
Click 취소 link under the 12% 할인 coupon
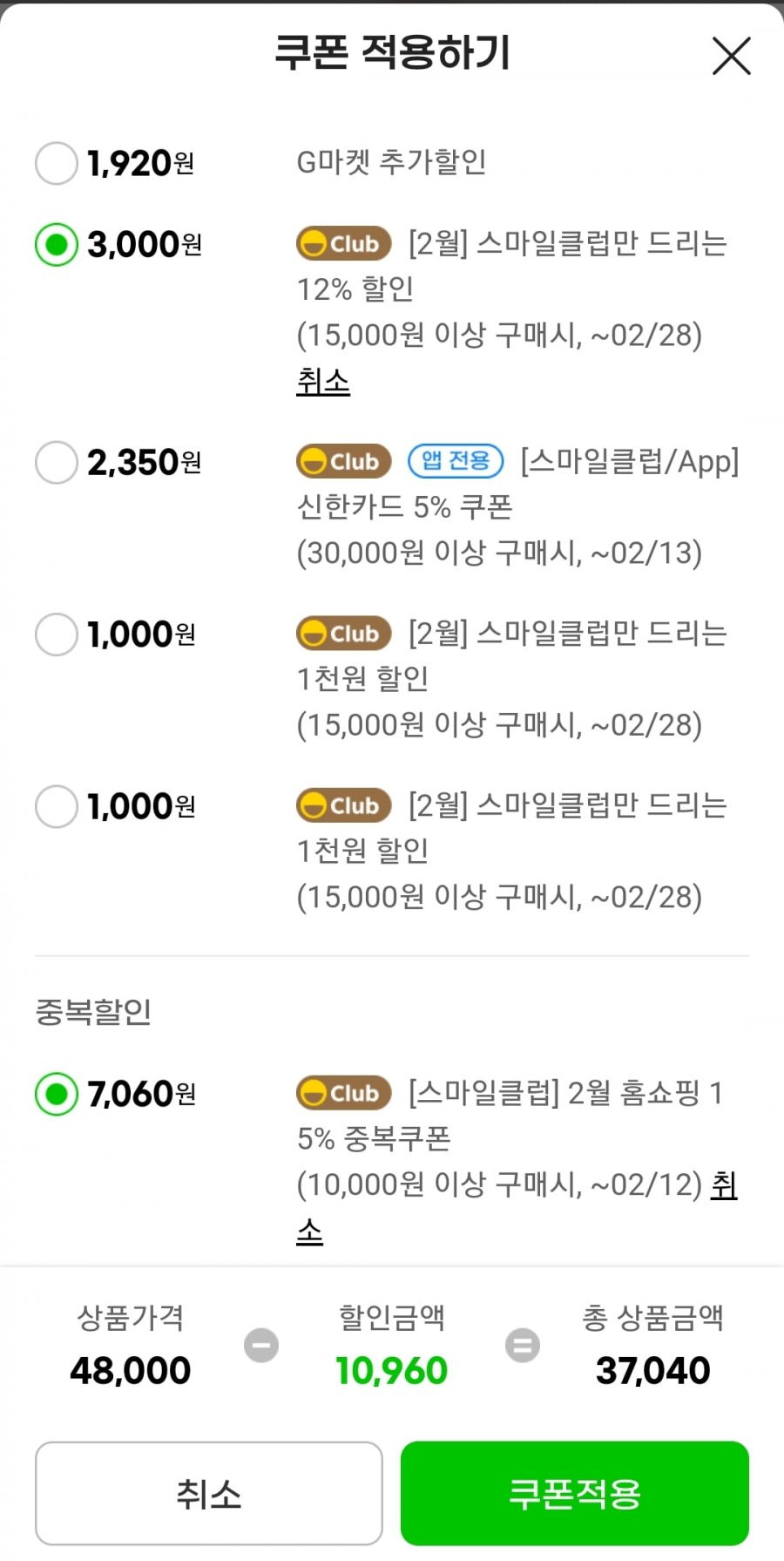click(x=323, y=381)
